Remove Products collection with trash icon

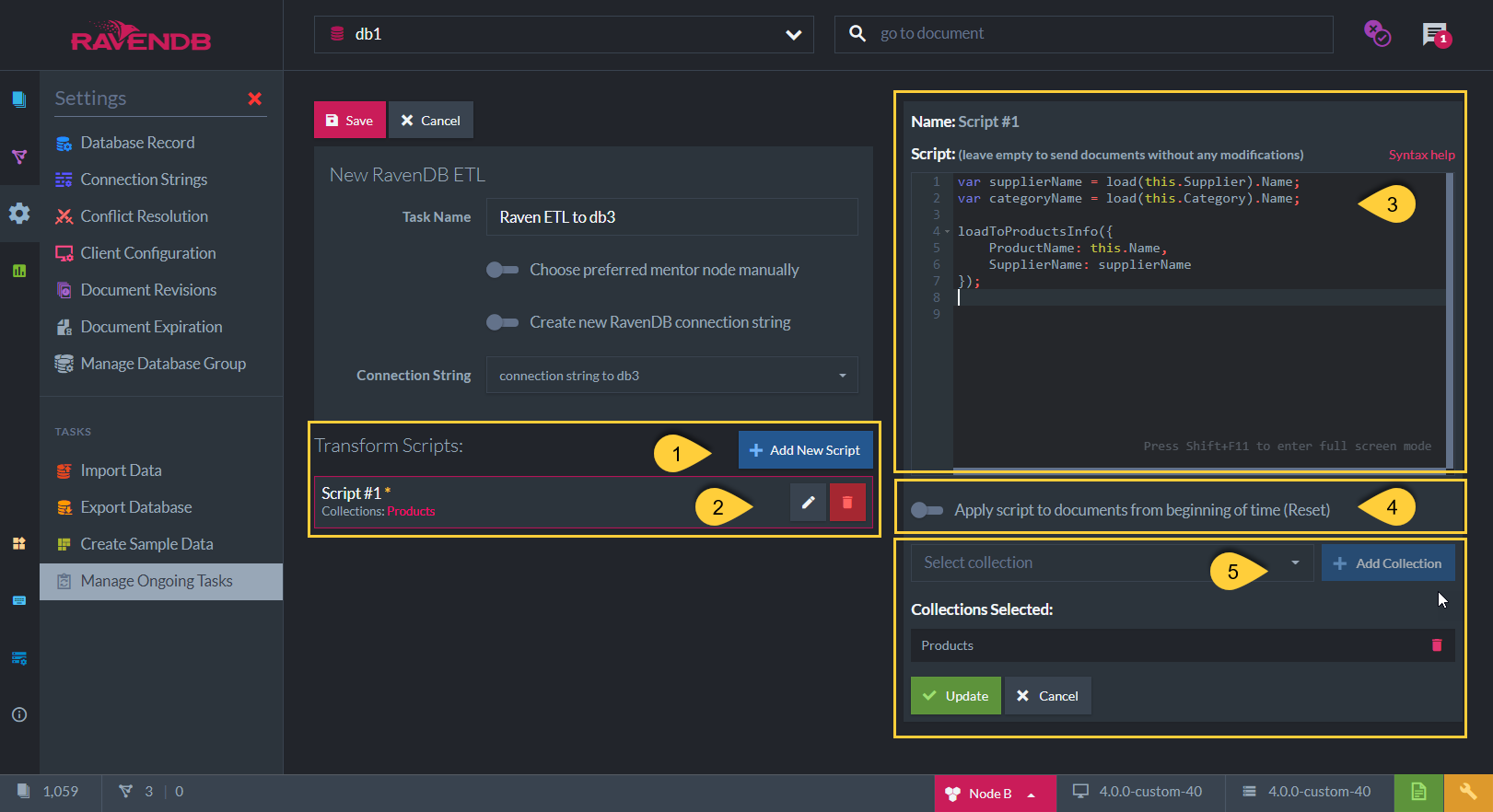[1437, 645]
